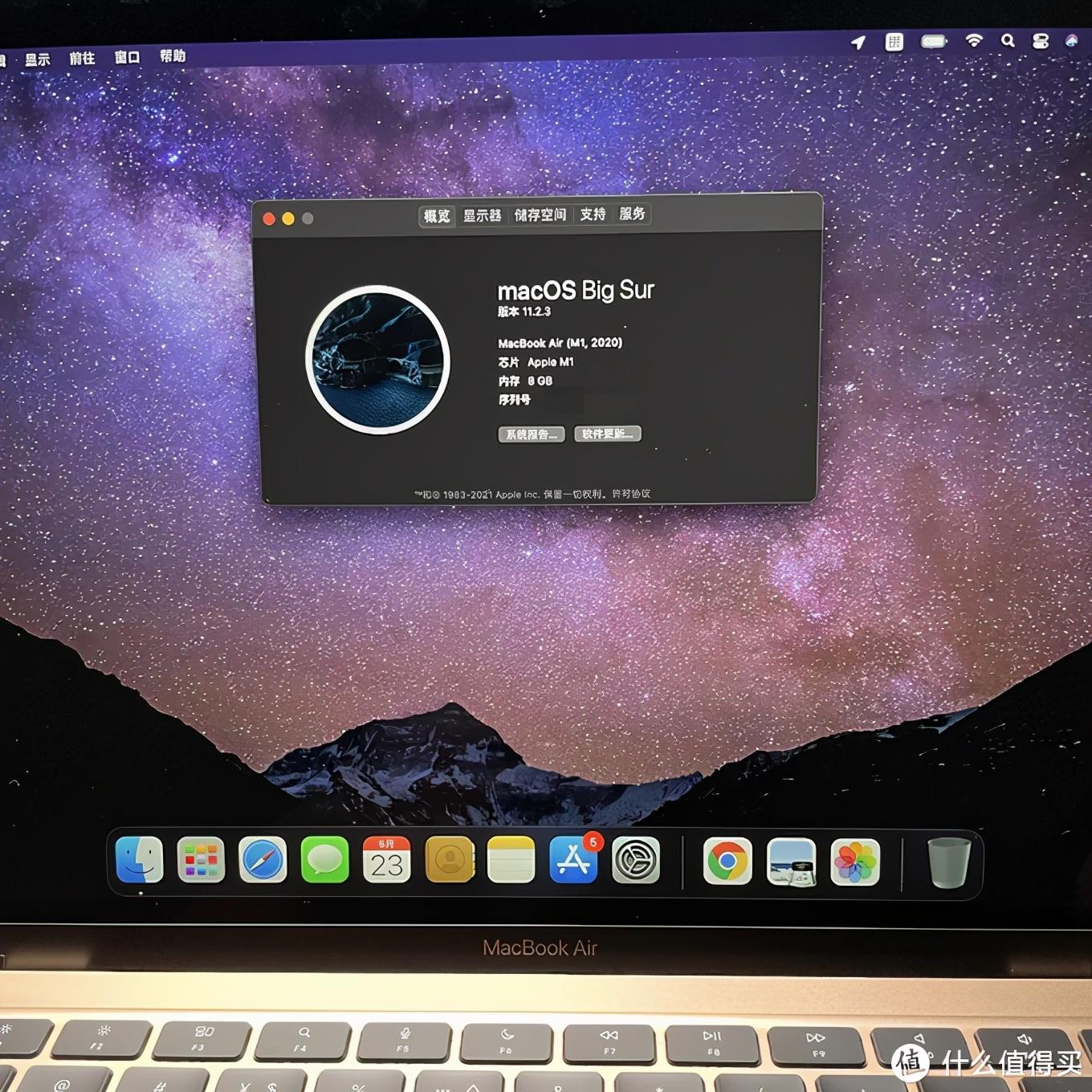Open Control Center in menu bar
1092x1092 pixels.
[1041, 41]
